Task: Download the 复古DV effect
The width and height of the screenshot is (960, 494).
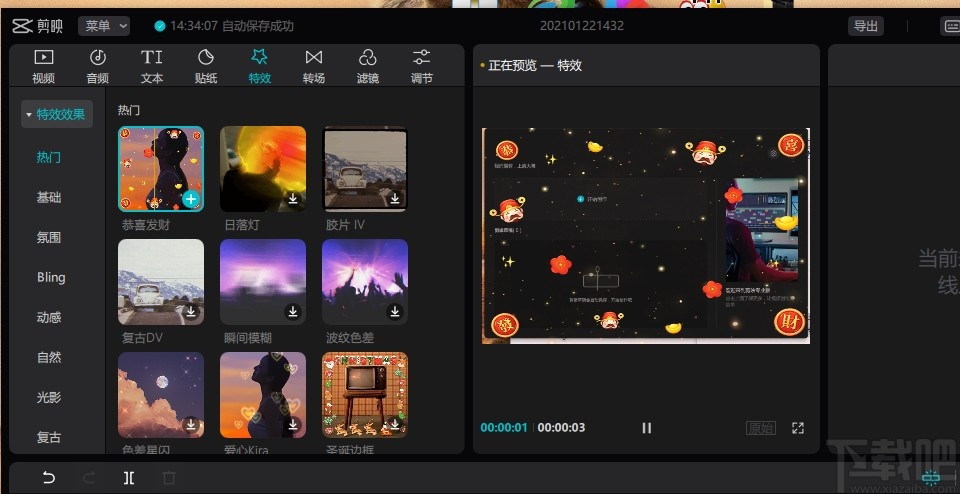Action: click(x=191, y=312)
